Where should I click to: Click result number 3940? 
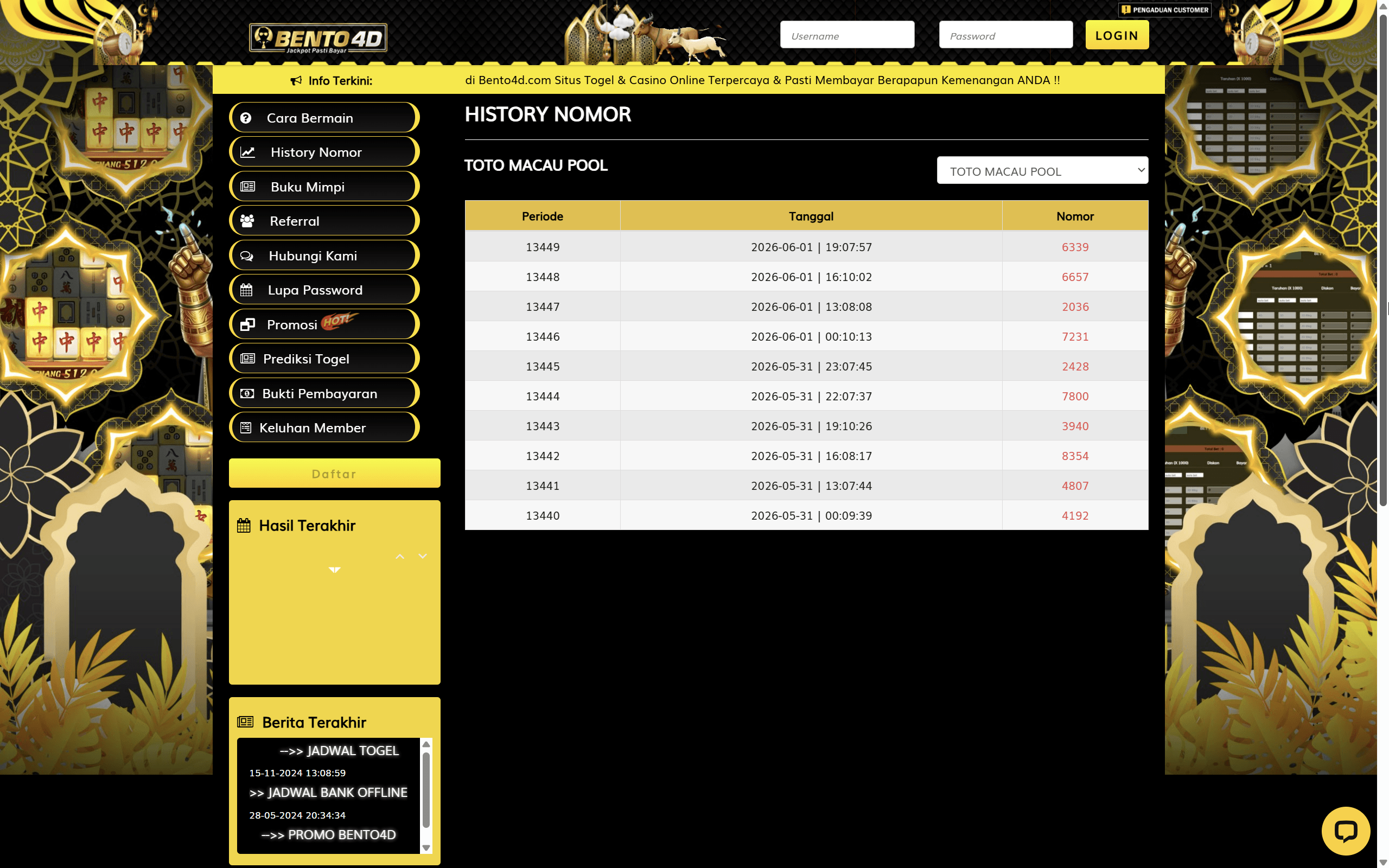(1075, 426)
